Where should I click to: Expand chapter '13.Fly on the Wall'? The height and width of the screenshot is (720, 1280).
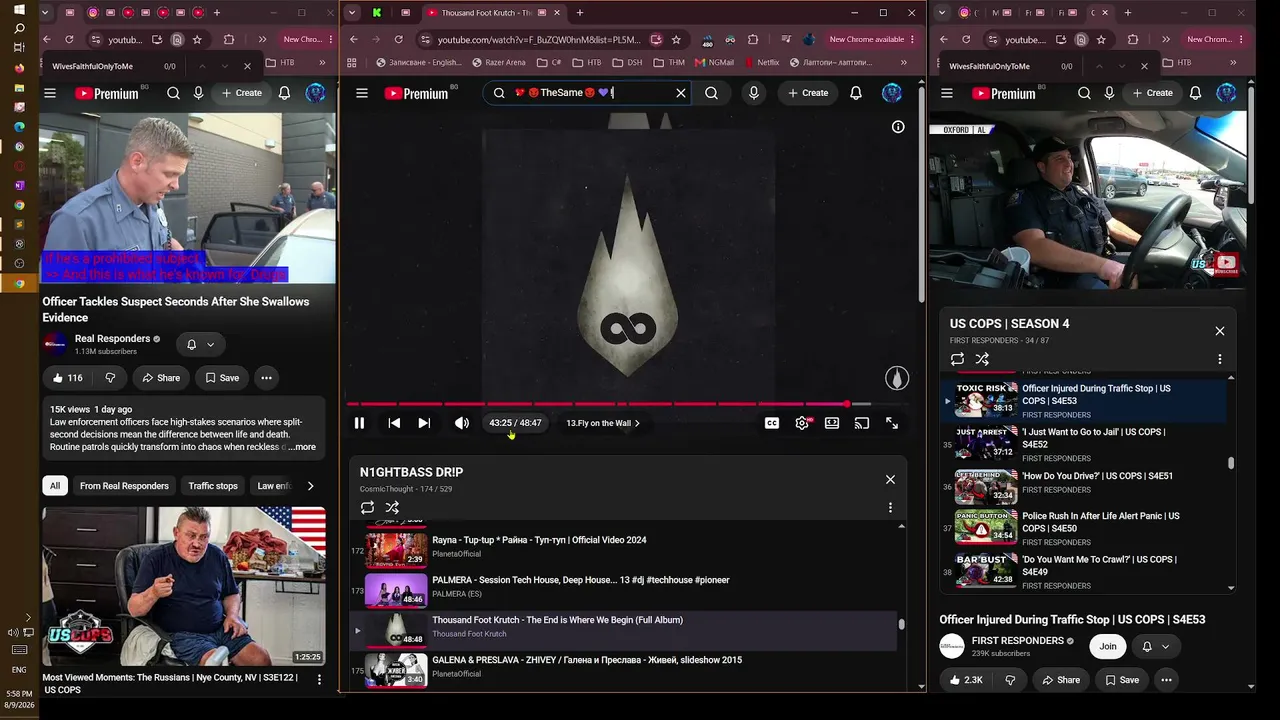pos(603,423)
